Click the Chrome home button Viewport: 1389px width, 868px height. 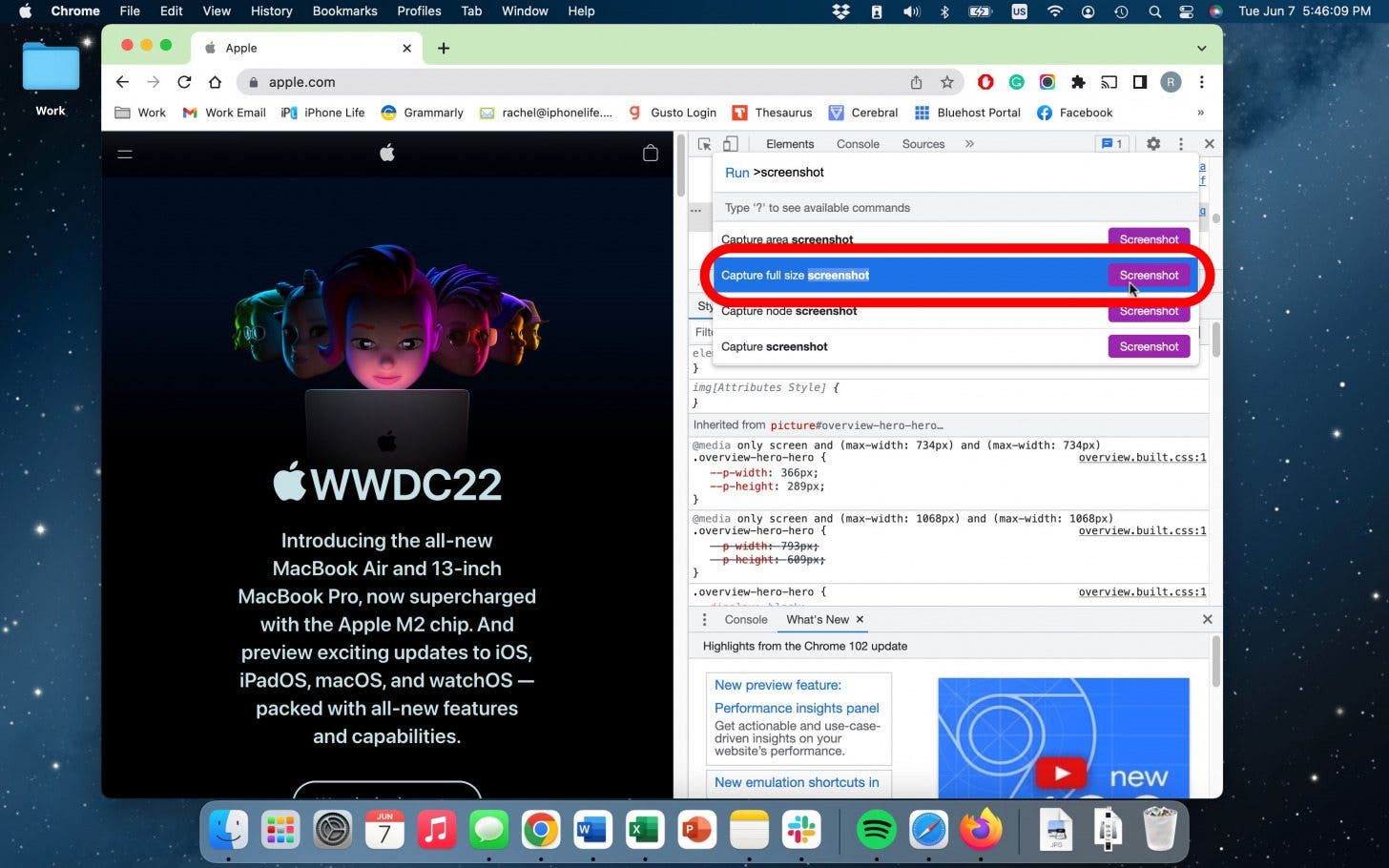point(216,82)
